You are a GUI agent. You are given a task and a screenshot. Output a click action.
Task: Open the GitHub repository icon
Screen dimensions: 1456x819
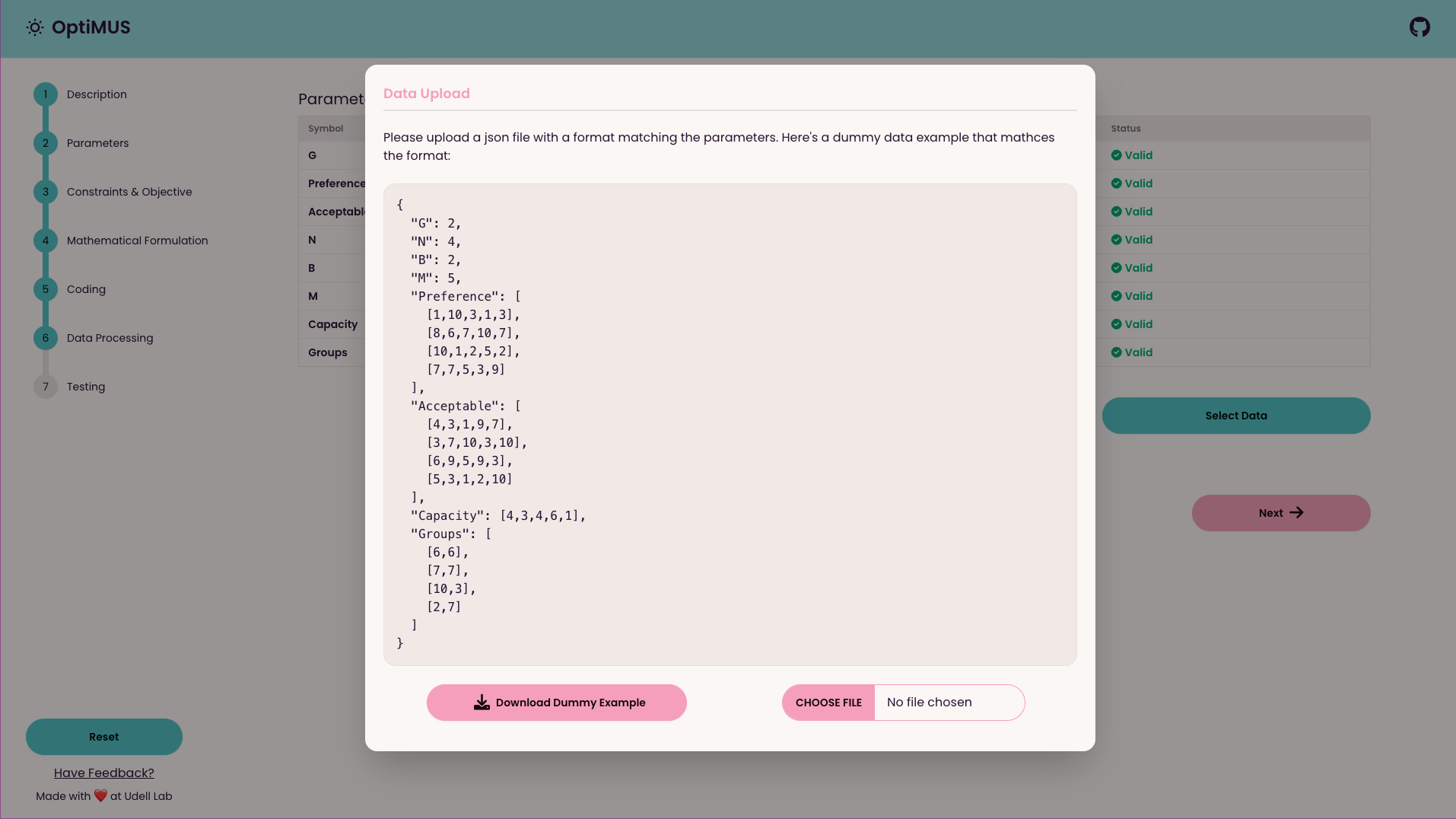tap(1419, 27)
